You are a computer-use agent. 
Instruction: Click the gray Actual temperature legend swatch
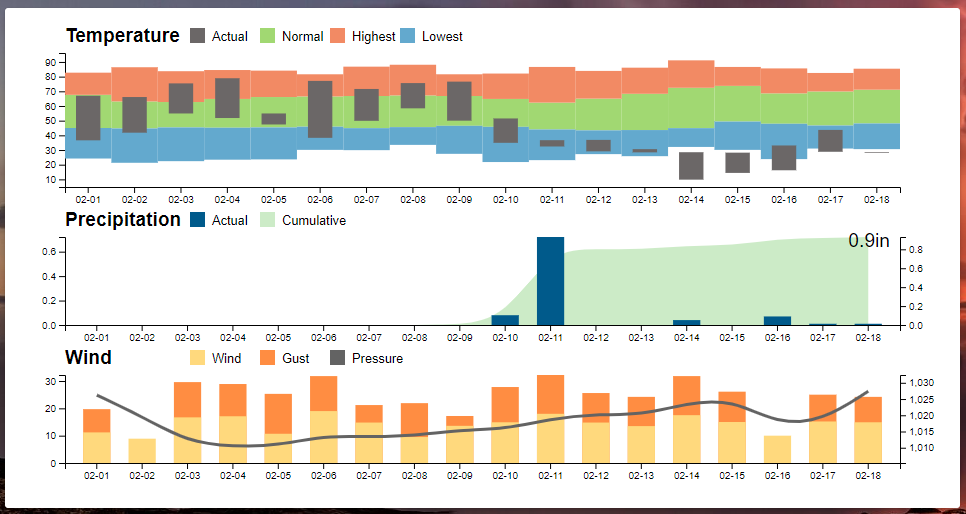tap(198, 36)
